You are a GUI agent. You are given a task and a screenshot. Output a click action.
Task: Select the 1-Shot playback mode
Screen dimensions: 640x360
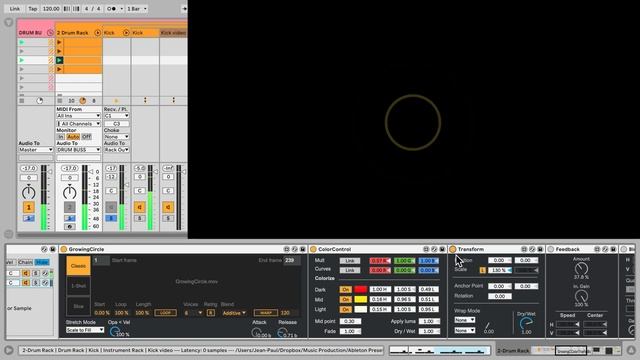(78, 286)
